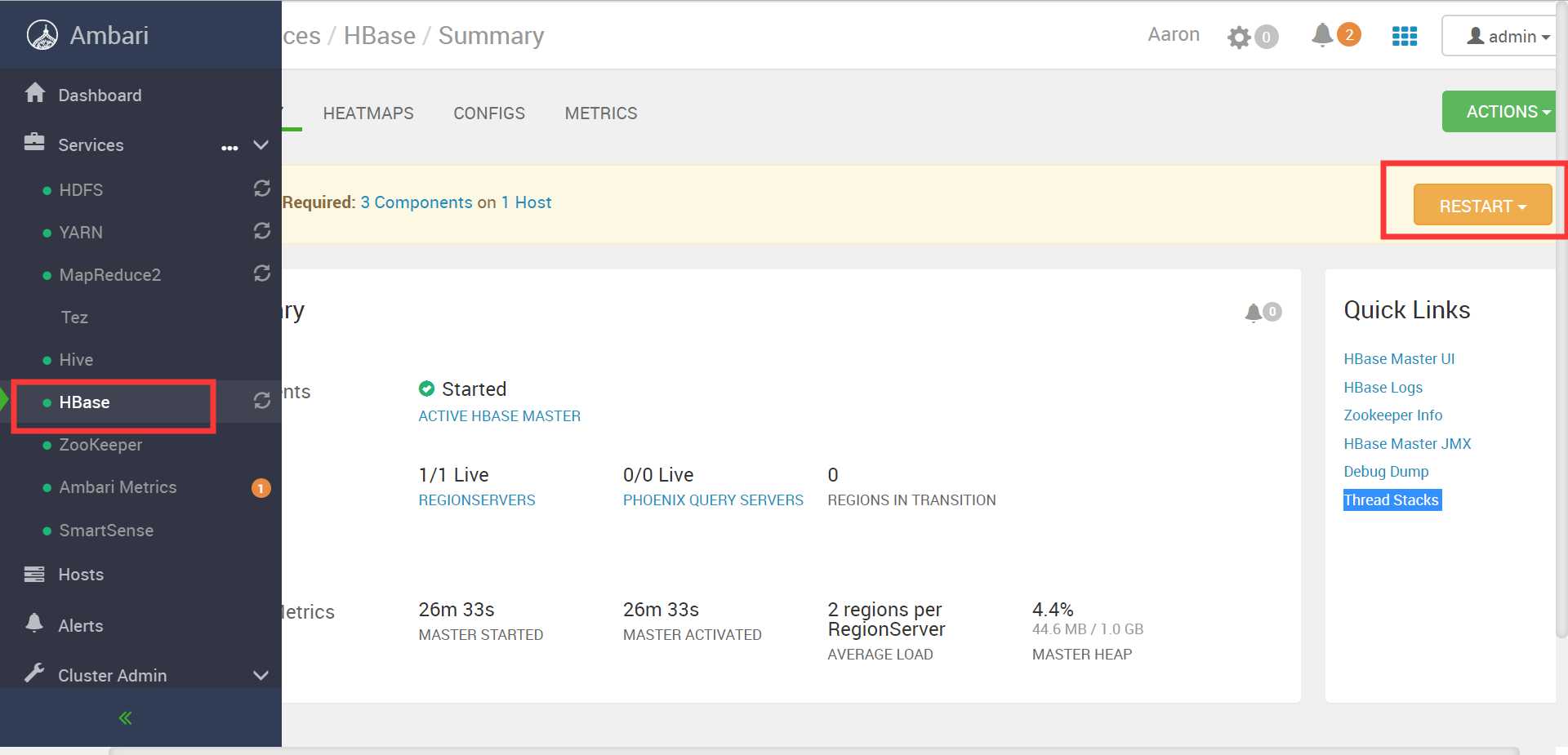Select Hive service
The height and width of the screenshot is (755, 1568).
(x=76, y=360)
